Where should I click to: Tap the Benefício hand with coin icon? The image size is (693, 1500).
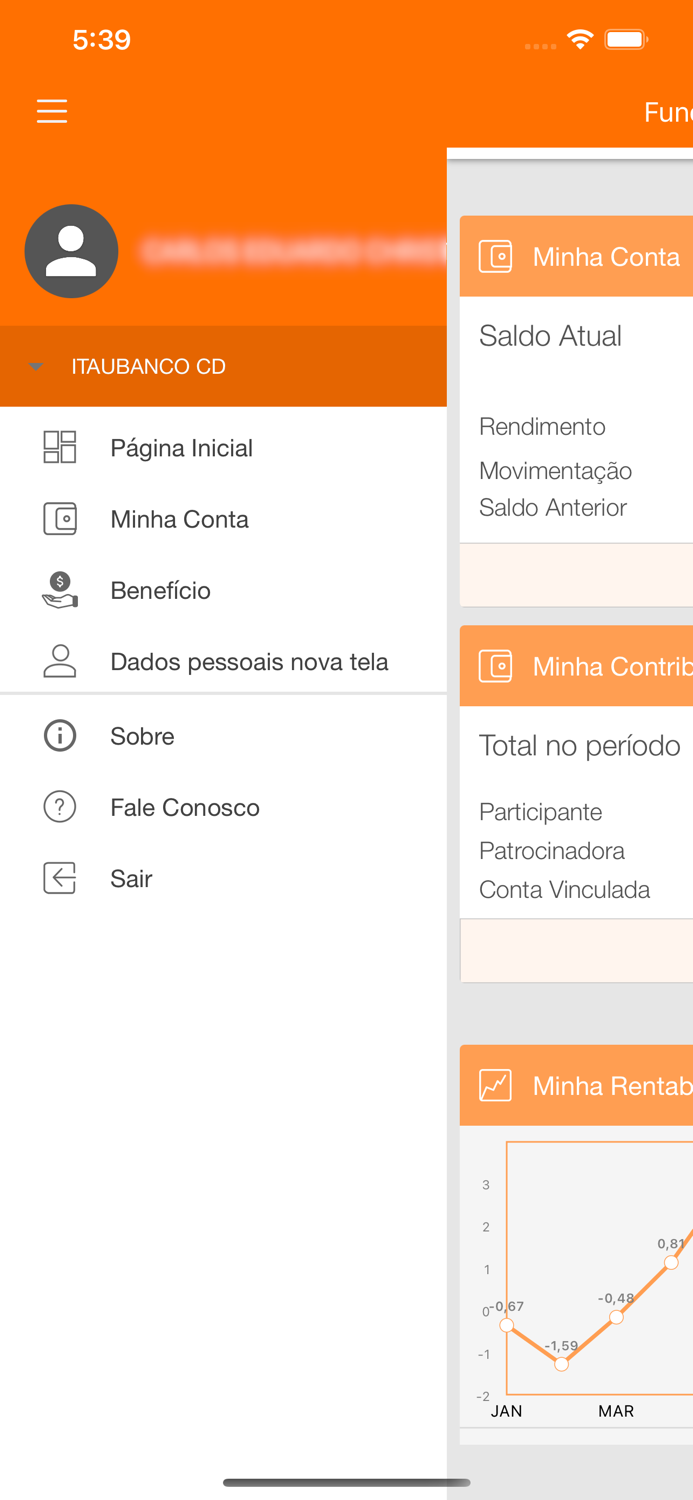pos(59,590)
